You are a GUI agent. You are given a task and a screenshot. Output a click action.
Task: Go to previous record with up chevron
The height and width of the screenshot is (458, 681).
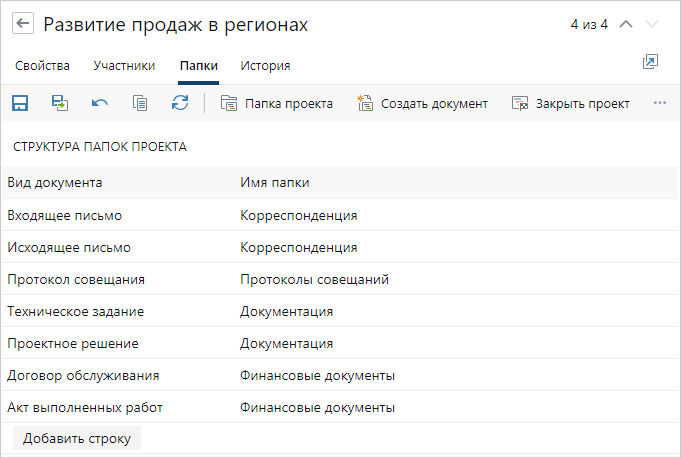626,24
